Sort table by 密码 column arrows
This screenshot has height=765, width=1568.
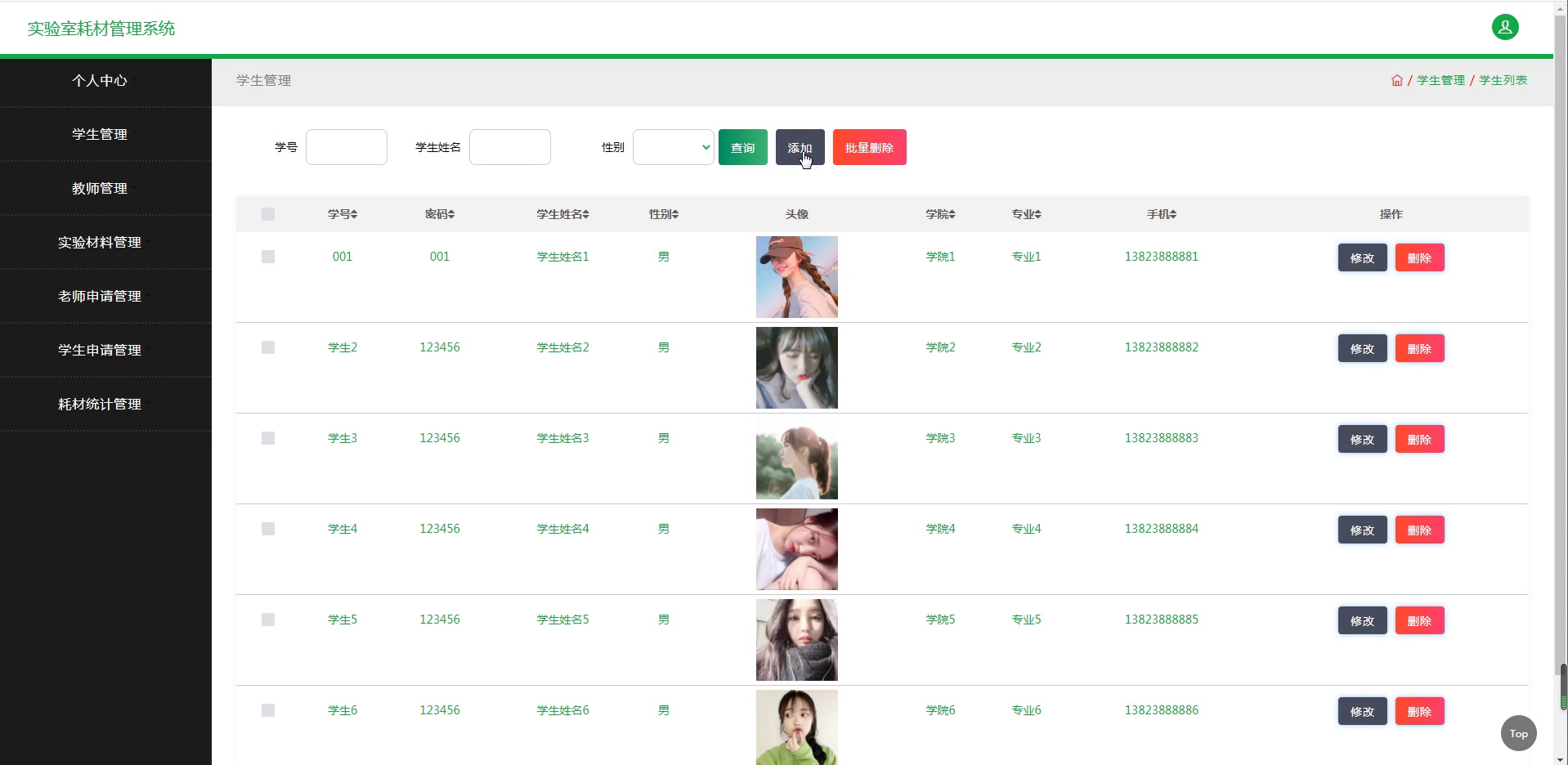451,214
